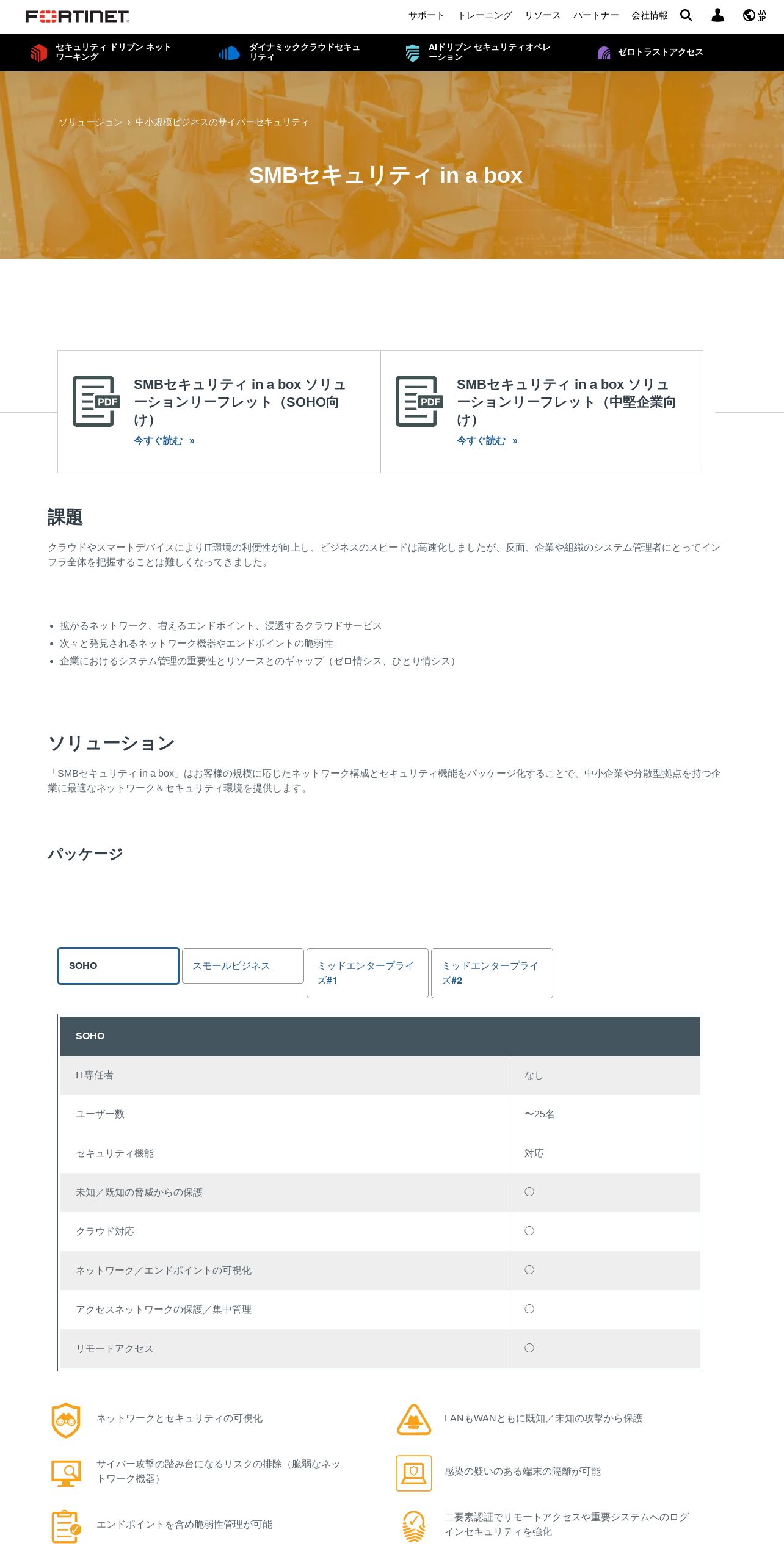Image resolution: width=784 pixels, height=1568 pixels.
Task: Click 未知／既知の脅威からの保護 row label
Action: point(139,1192)
